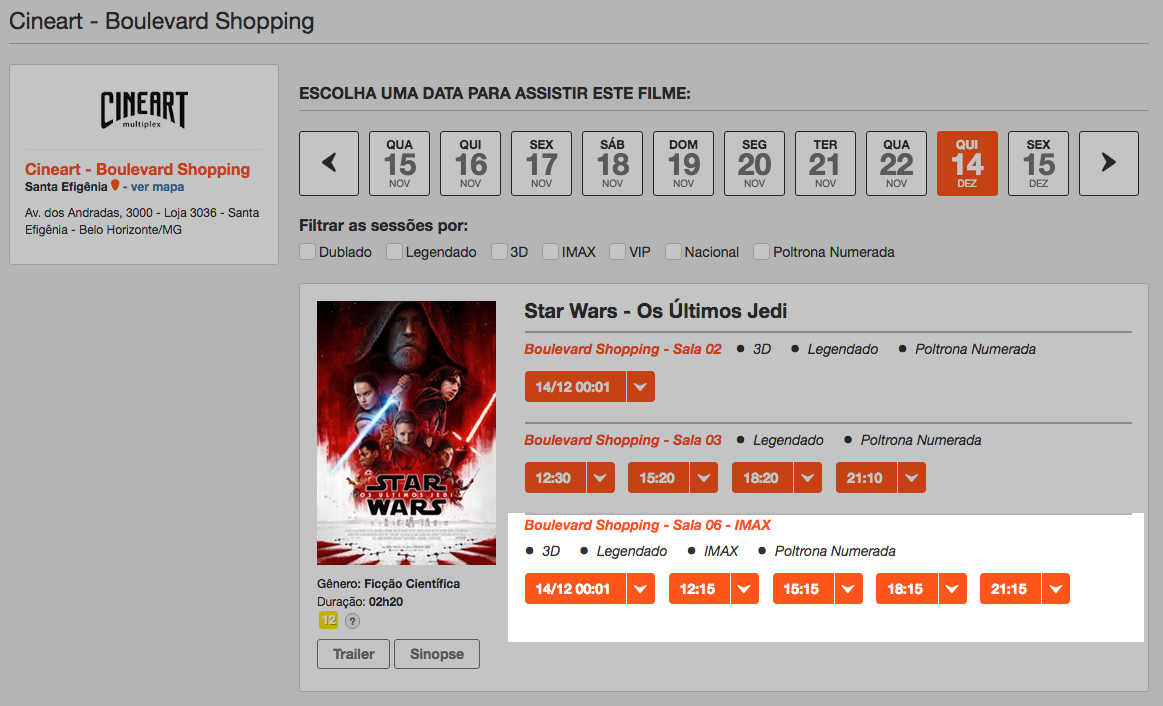The width and height of the screenshot is (1163, 706).
Task: Open the ver mapa link
Action: 157,187
